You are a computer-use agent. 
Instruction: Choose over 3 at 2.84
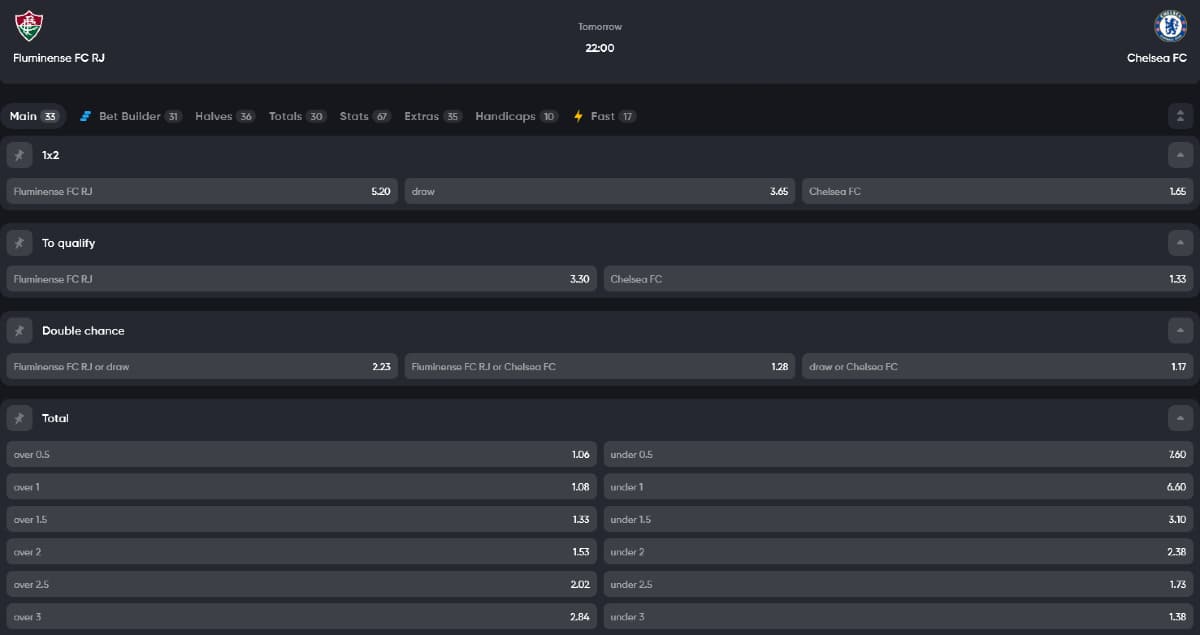click(302, 617)
